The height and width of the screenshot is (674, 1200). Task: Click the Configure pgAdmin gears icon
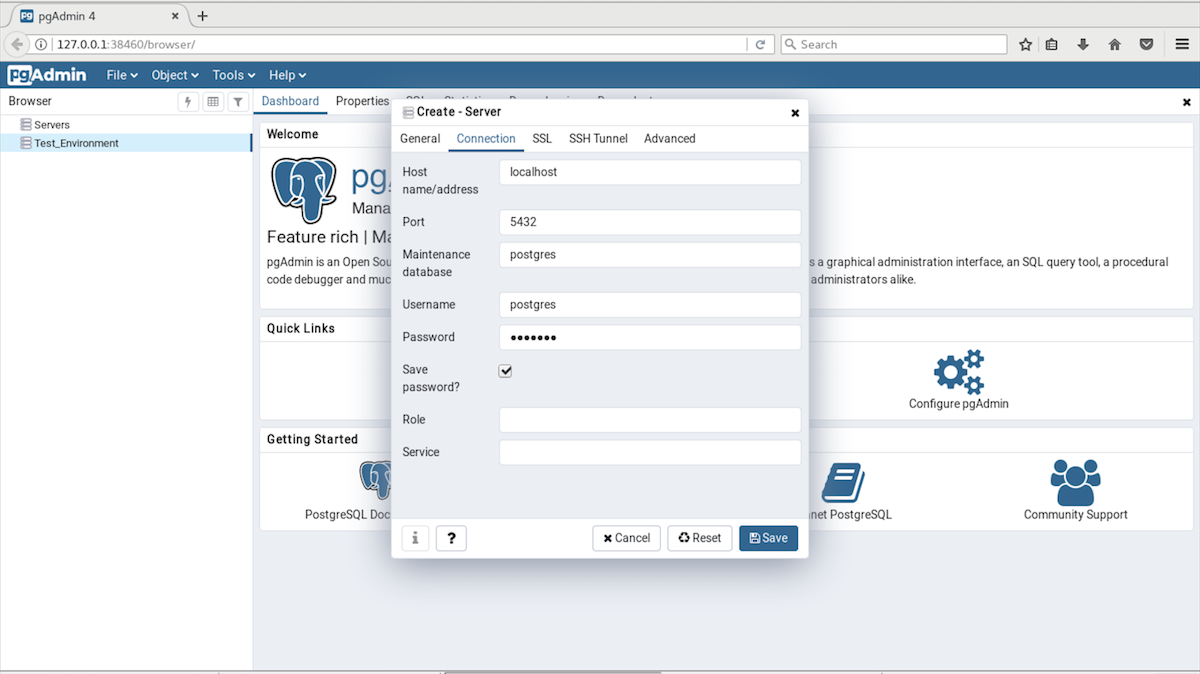coord(958,372)
